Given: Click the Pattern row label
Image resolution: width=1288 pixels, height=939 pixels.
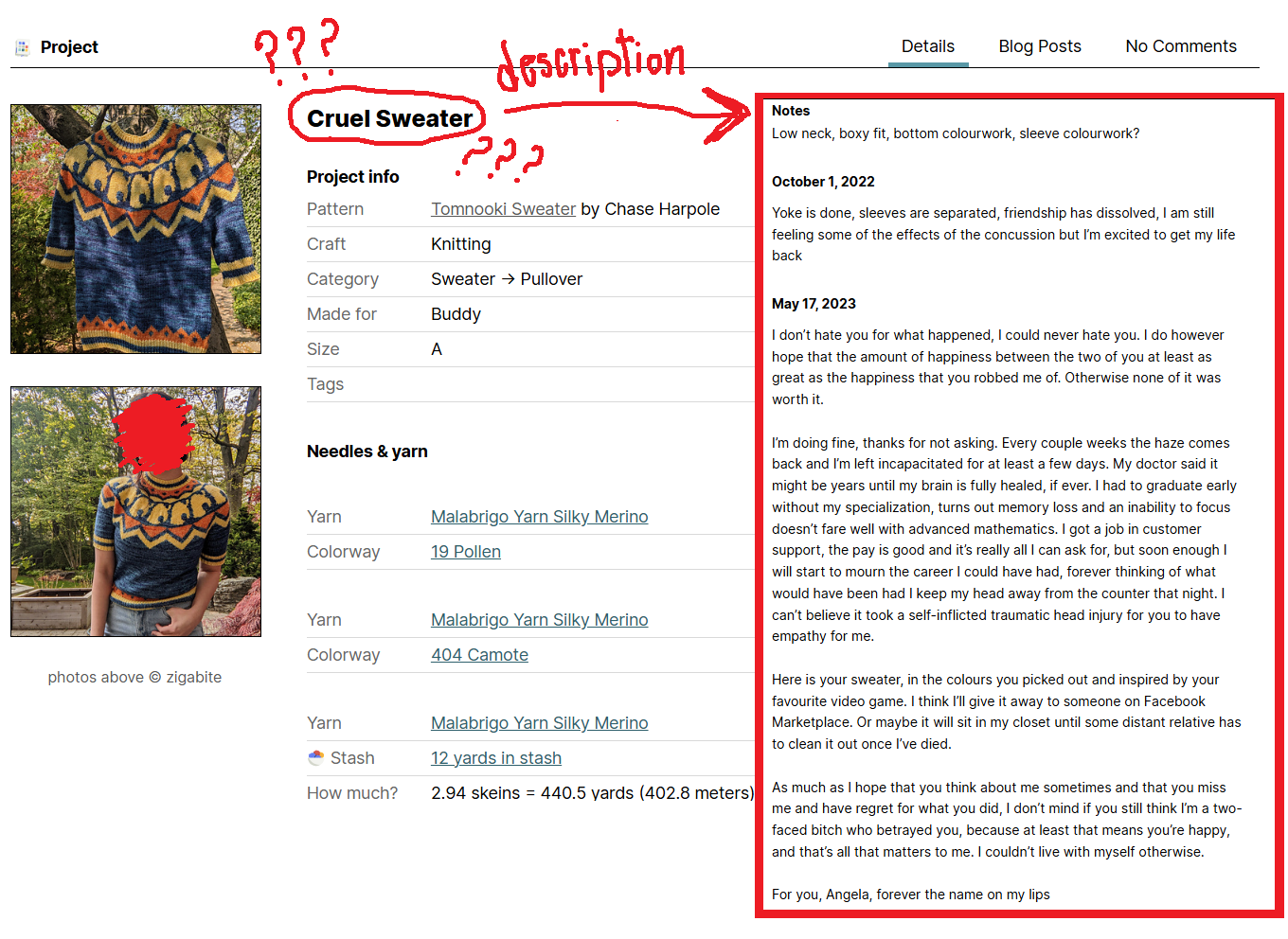Looking at the screenshot, I should point(335,209).
